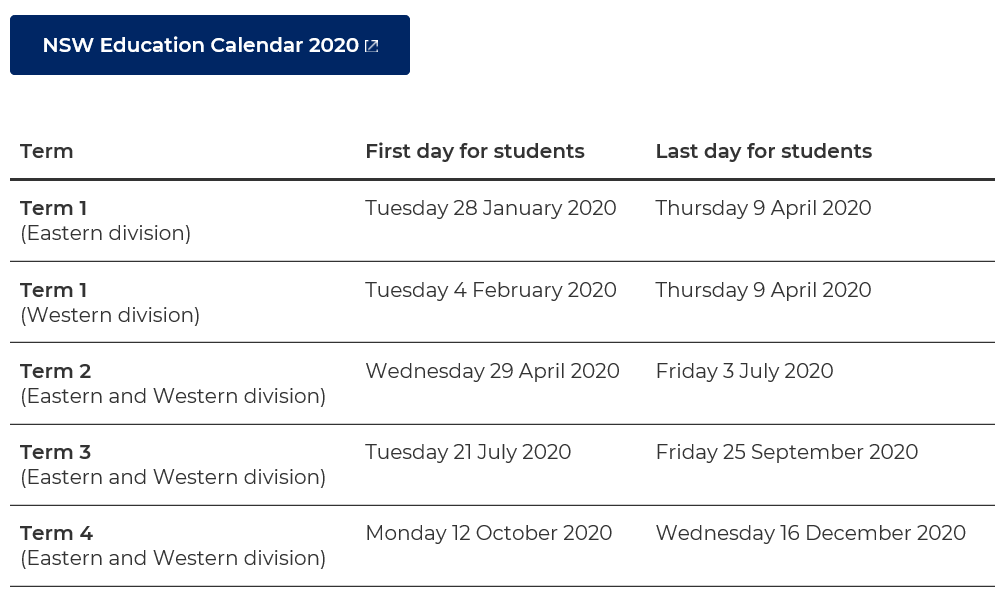Click Tuesday 28 January 2020 date
Screen dimensions: 1002x600
[491, 208]
